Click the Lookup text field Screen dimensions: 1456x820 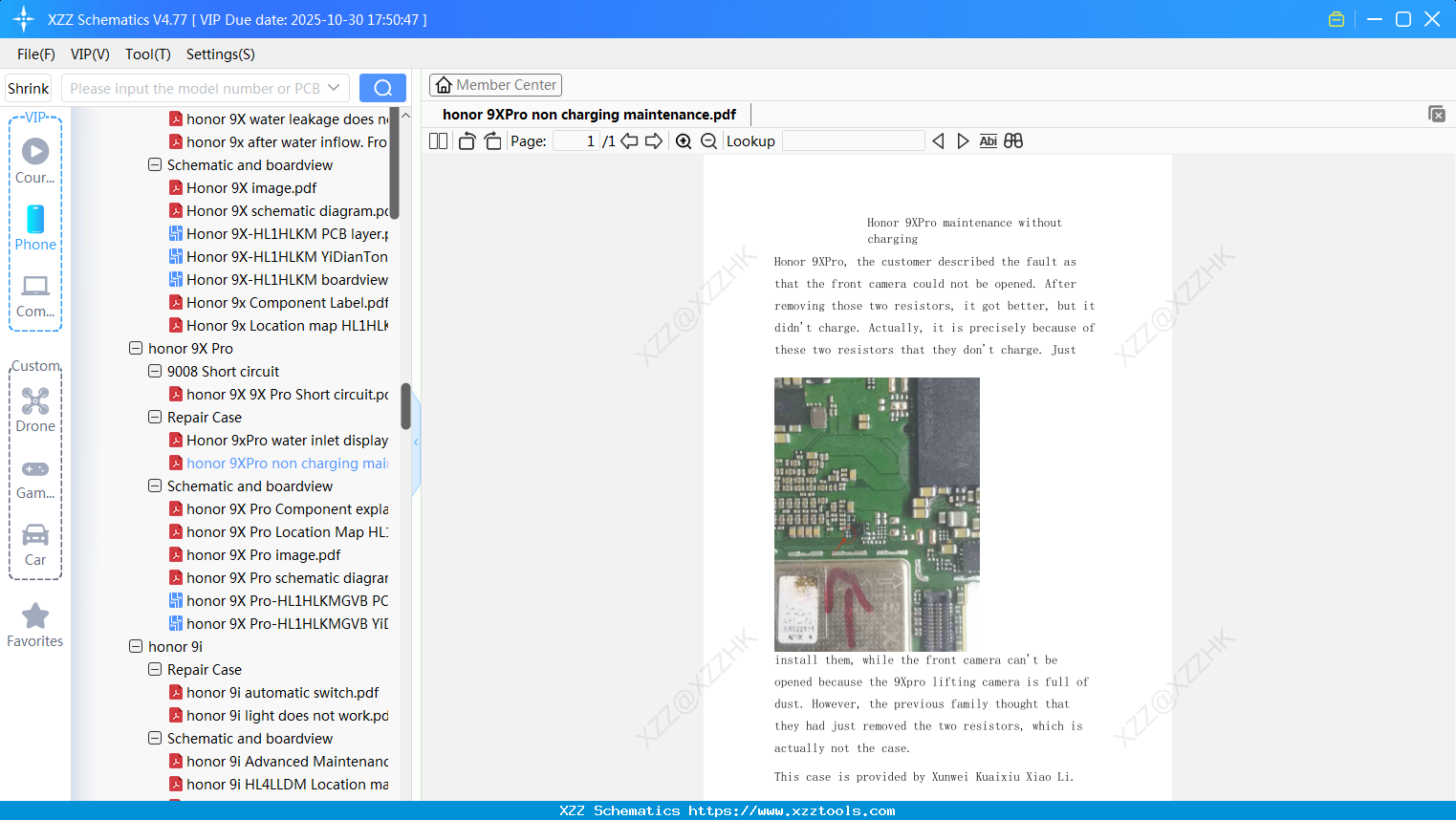(x=853, y=141)
